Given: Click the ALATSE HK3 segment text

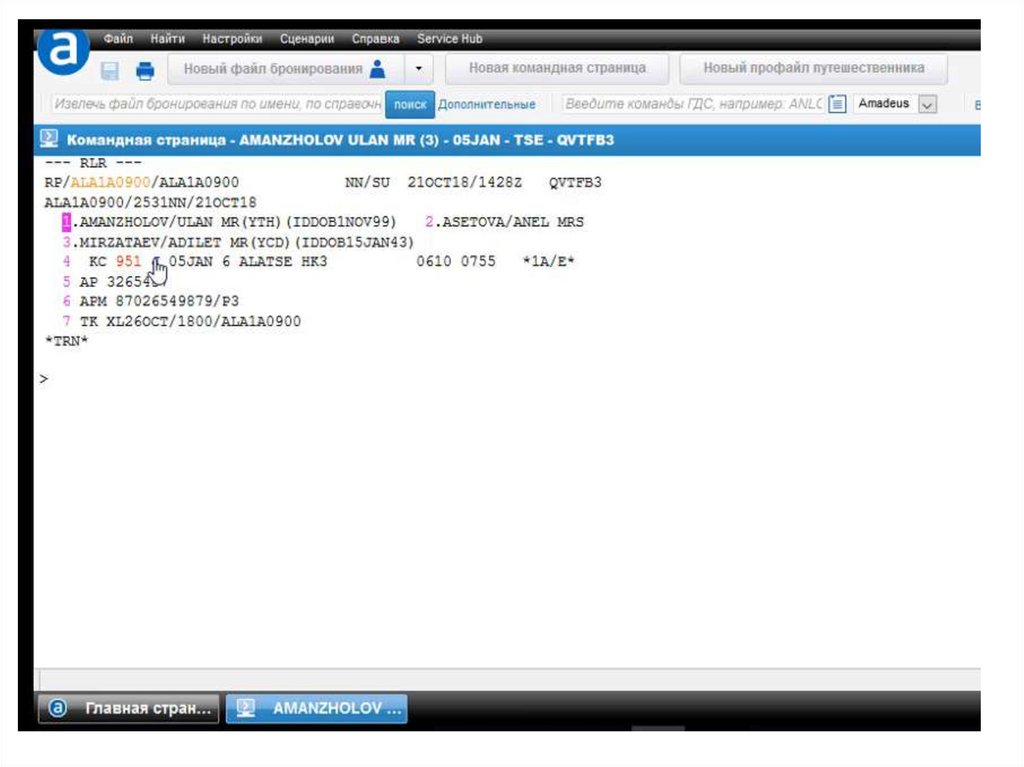Looking at the screenshot, I should click(x=283, y=261).
